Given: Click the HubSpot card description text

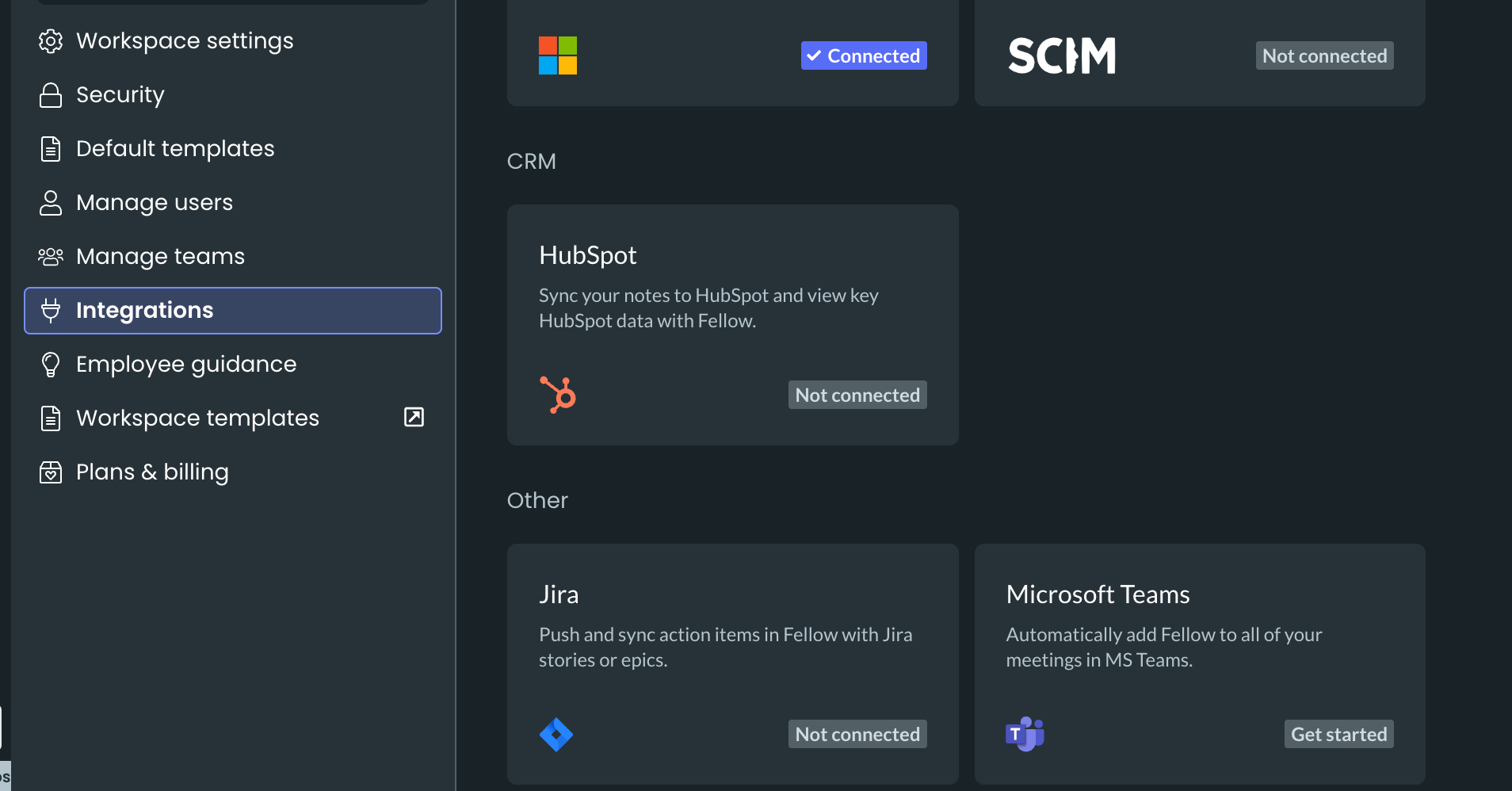Looking at the screenshot, I should point(708,308).
